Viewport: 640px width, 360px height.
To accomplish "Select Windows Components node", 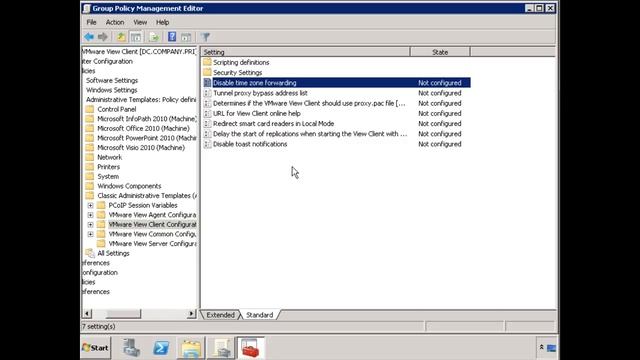I will tap(129, 186).
